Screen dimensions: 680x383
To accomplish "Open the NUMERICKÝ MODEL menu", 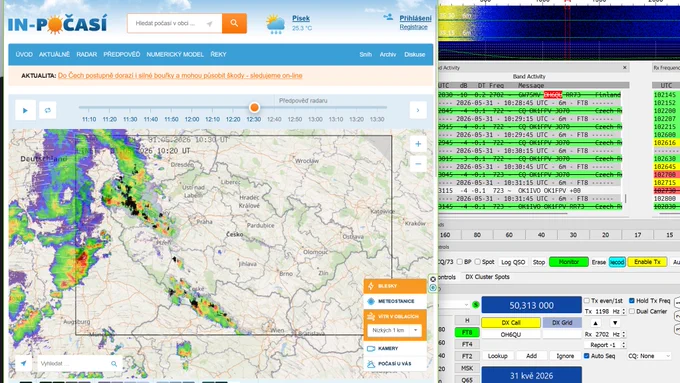I will coord(175,55).
